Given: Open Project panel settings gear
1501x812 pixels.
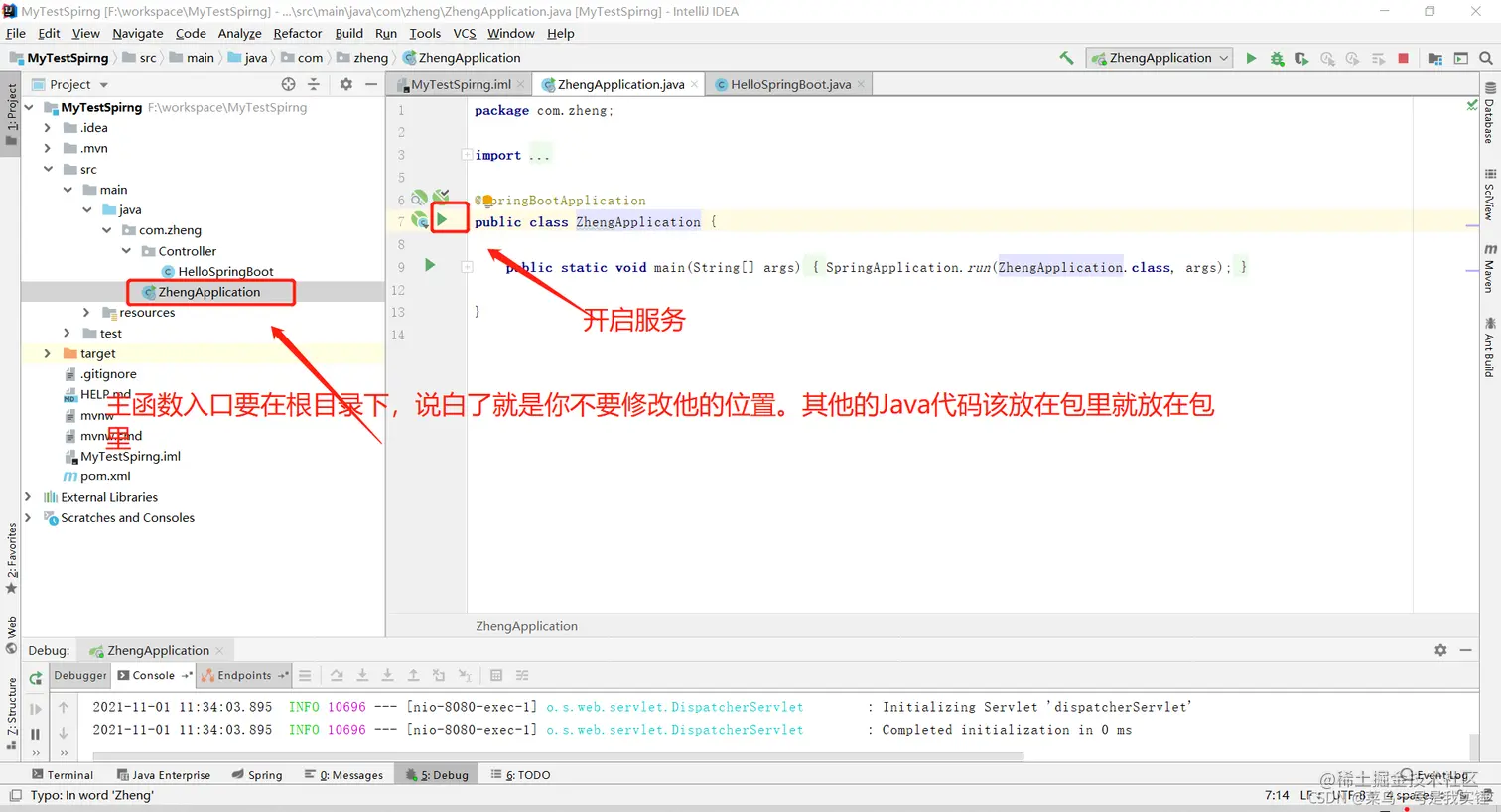Looking at the screenshot, I should (x=345, y=84).
